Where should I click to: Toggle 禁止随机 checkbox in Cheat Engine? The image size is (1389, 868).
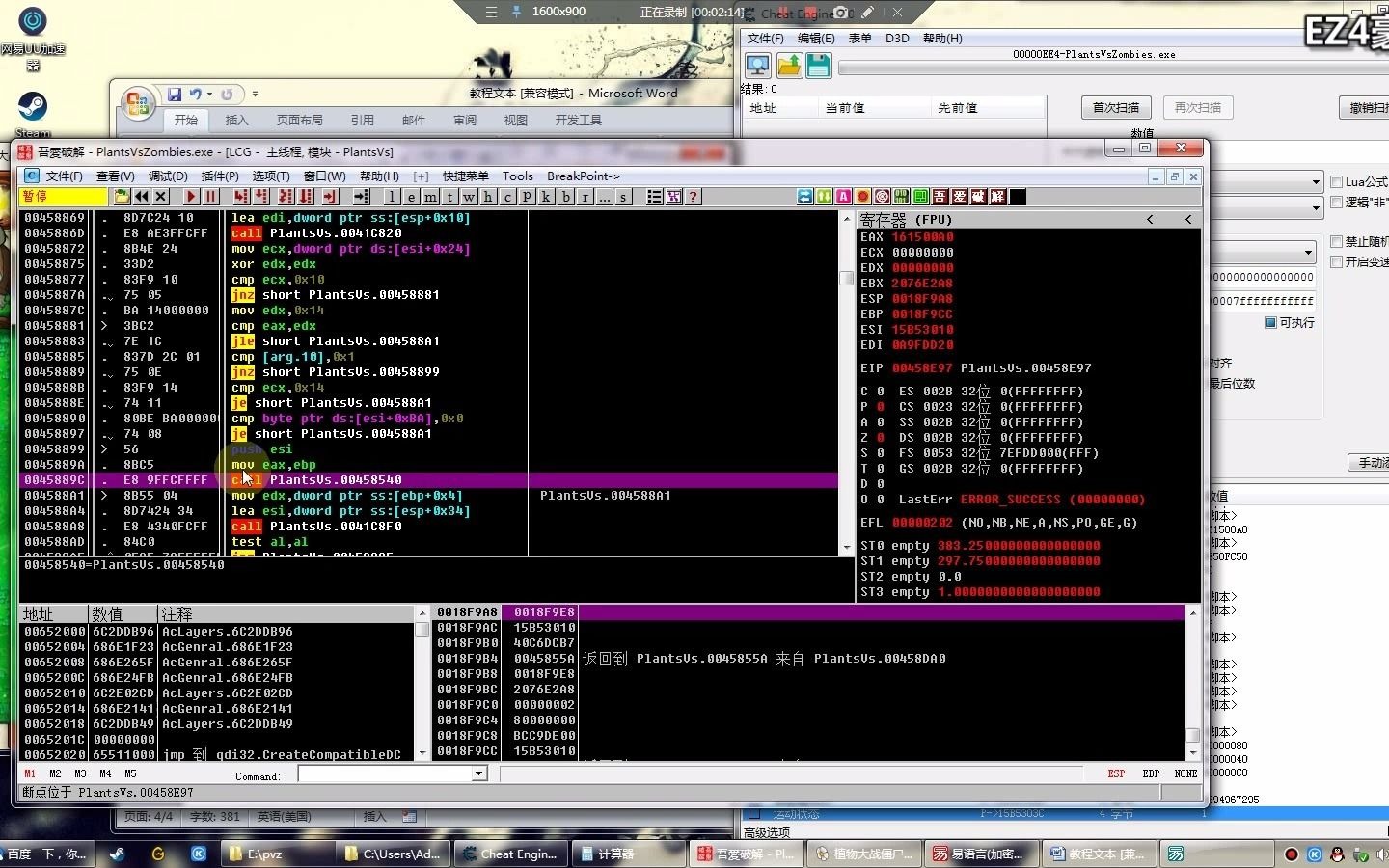[1337, 241]
